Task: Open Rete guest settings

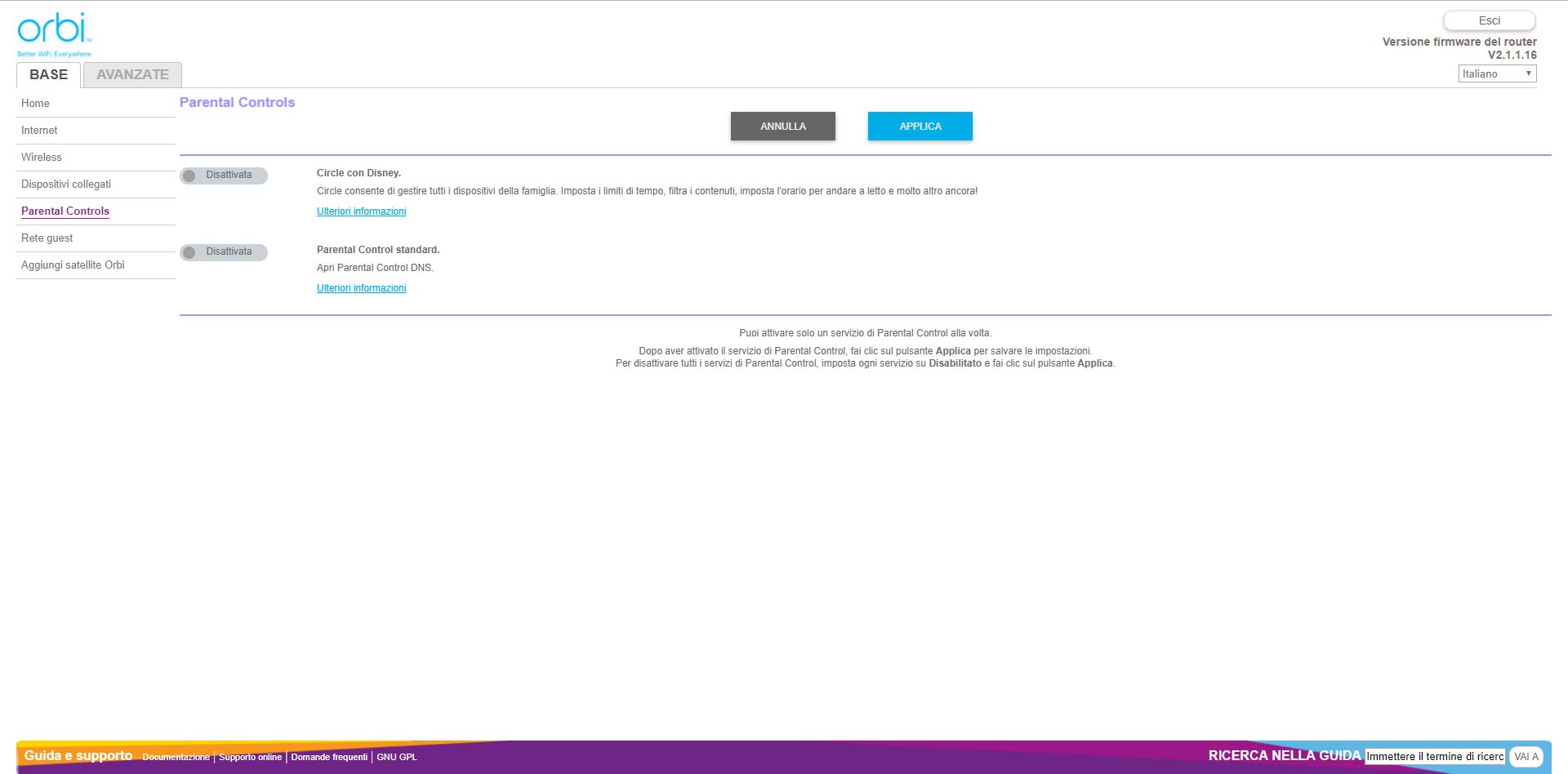Action: 47,238
